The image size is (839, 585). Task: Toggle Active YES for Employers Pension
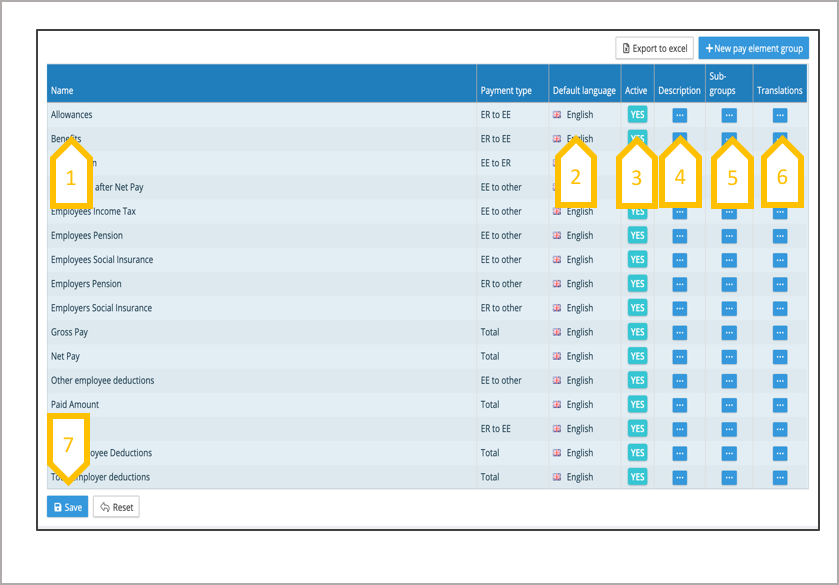pos(637,284)
